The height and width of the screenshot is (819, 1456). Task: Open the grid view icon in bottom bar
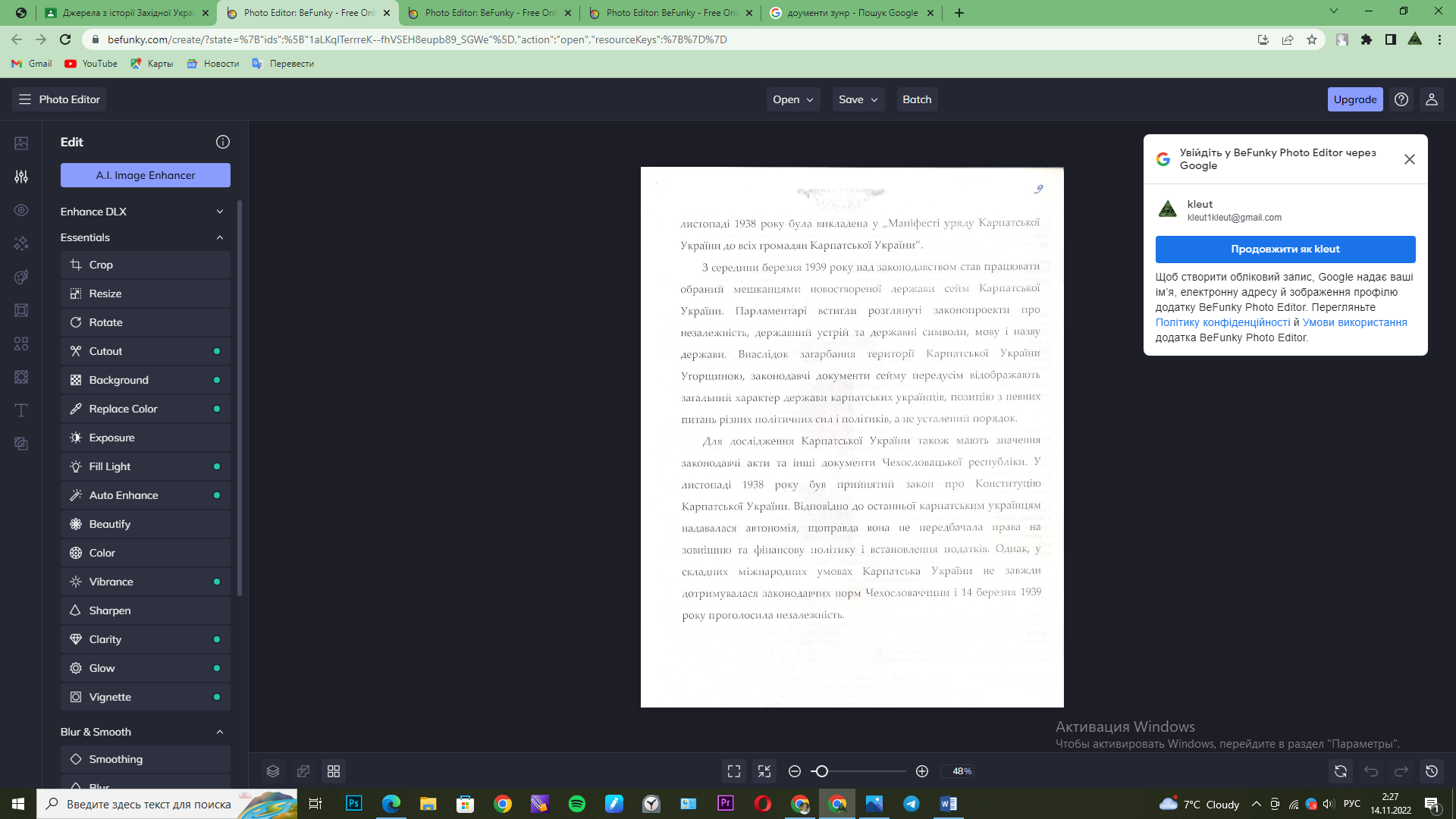(x=334, y=771)
